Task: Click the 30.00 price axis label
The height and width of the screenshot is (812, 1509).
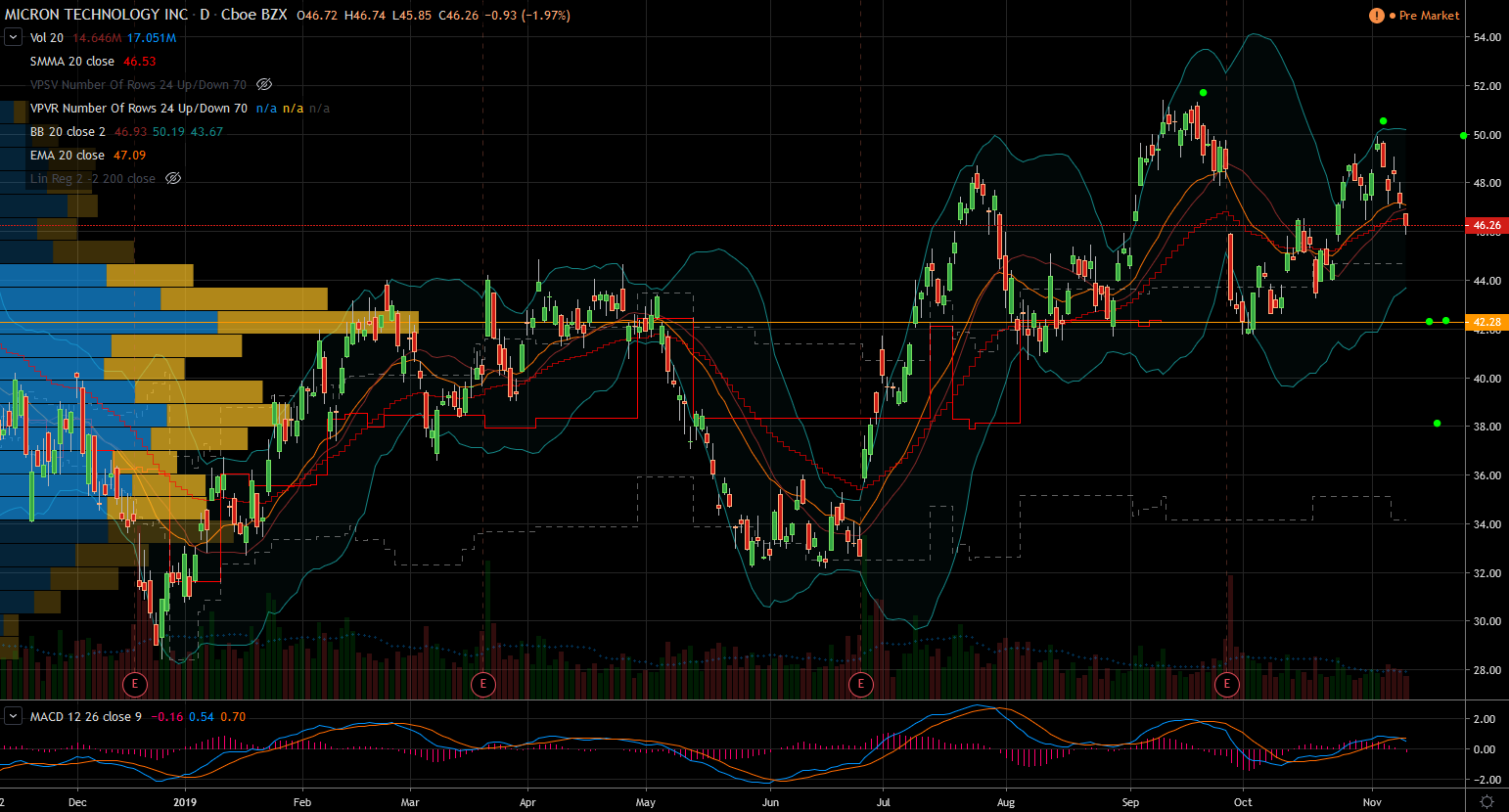Action: [x=1486, y=621]
